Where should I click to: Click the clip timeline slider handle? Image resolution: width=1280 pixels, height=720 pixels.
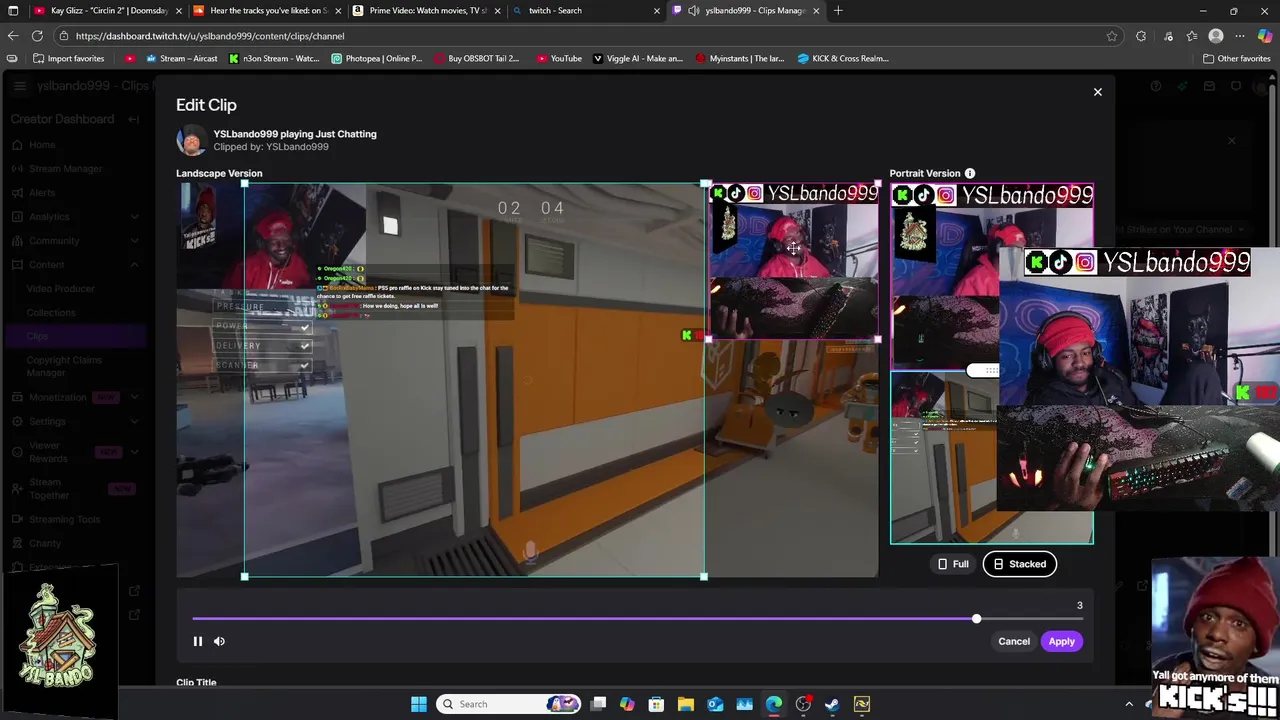tap(976, 619)
